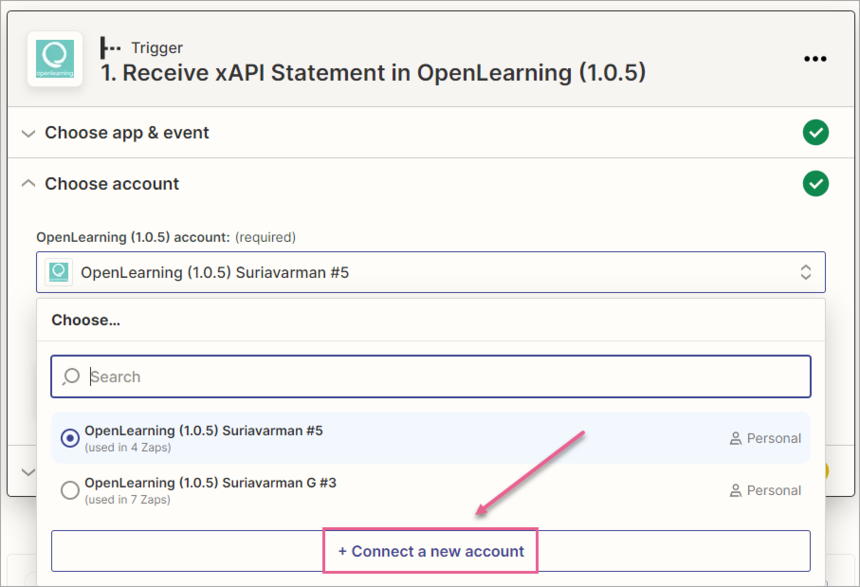Click the Connect a new account button

(x=431, y=551)
